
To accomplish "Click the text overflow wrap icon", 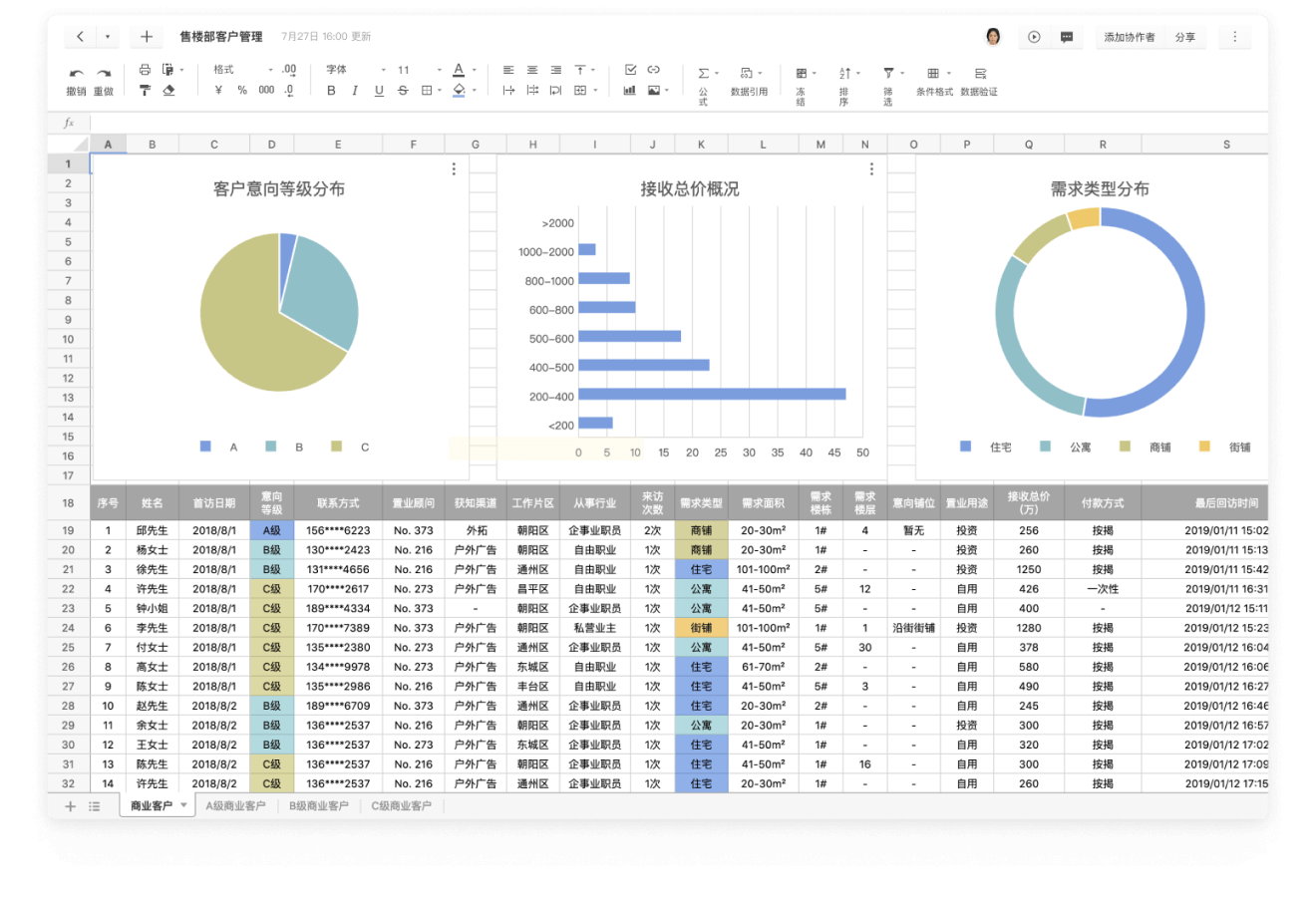I will click(x=508, y=91).
